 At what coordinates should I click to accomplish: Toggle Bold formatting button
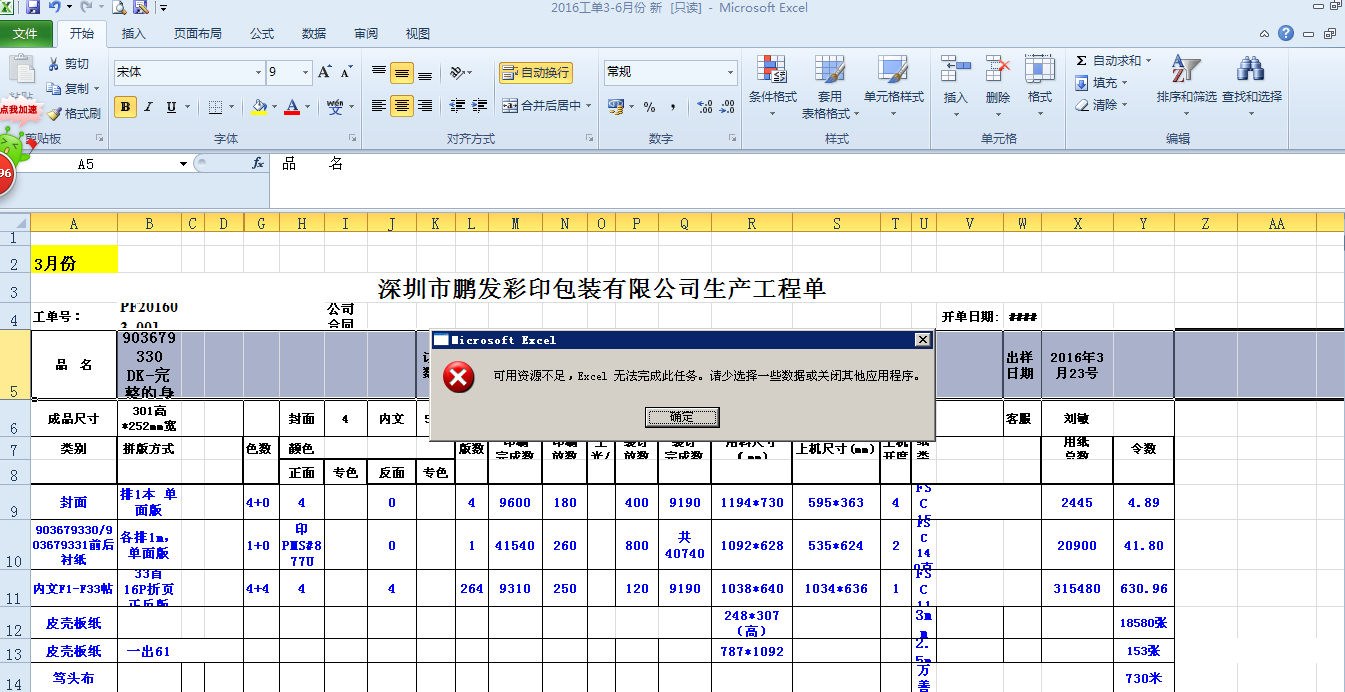point(125,107)
